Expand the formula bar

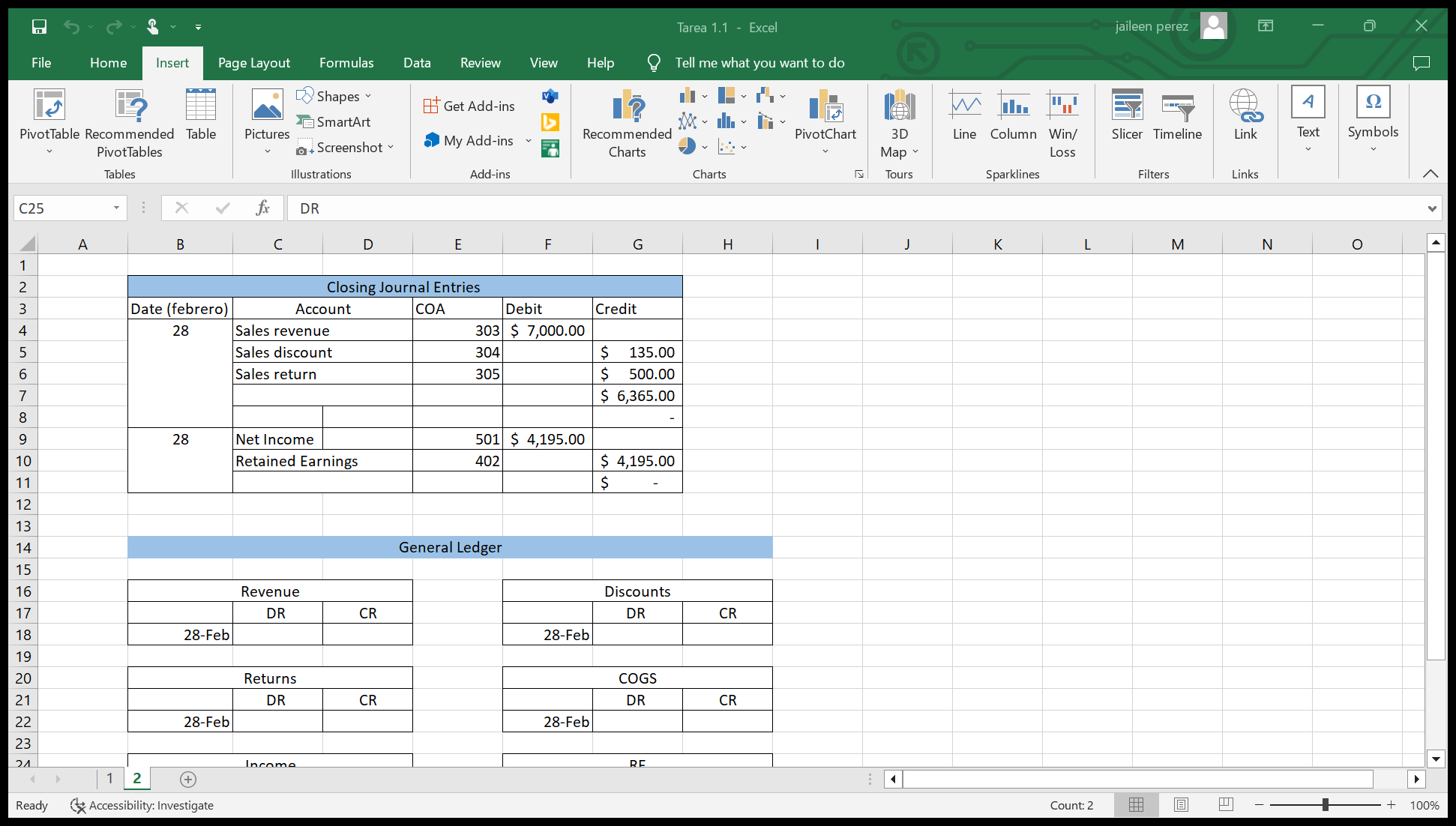tap(1431, 208)
